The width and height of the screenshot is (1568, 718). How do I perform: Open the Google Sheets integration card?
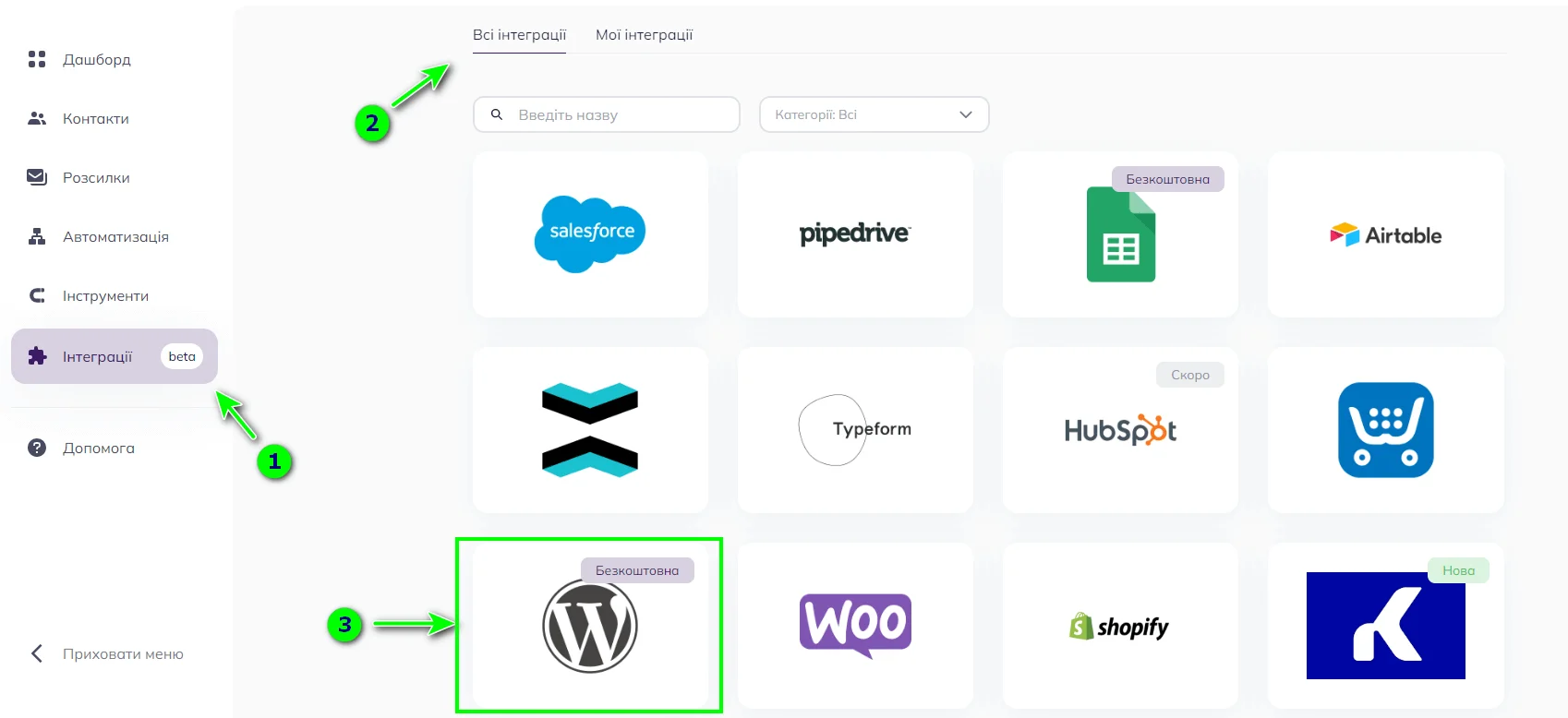1120,234
